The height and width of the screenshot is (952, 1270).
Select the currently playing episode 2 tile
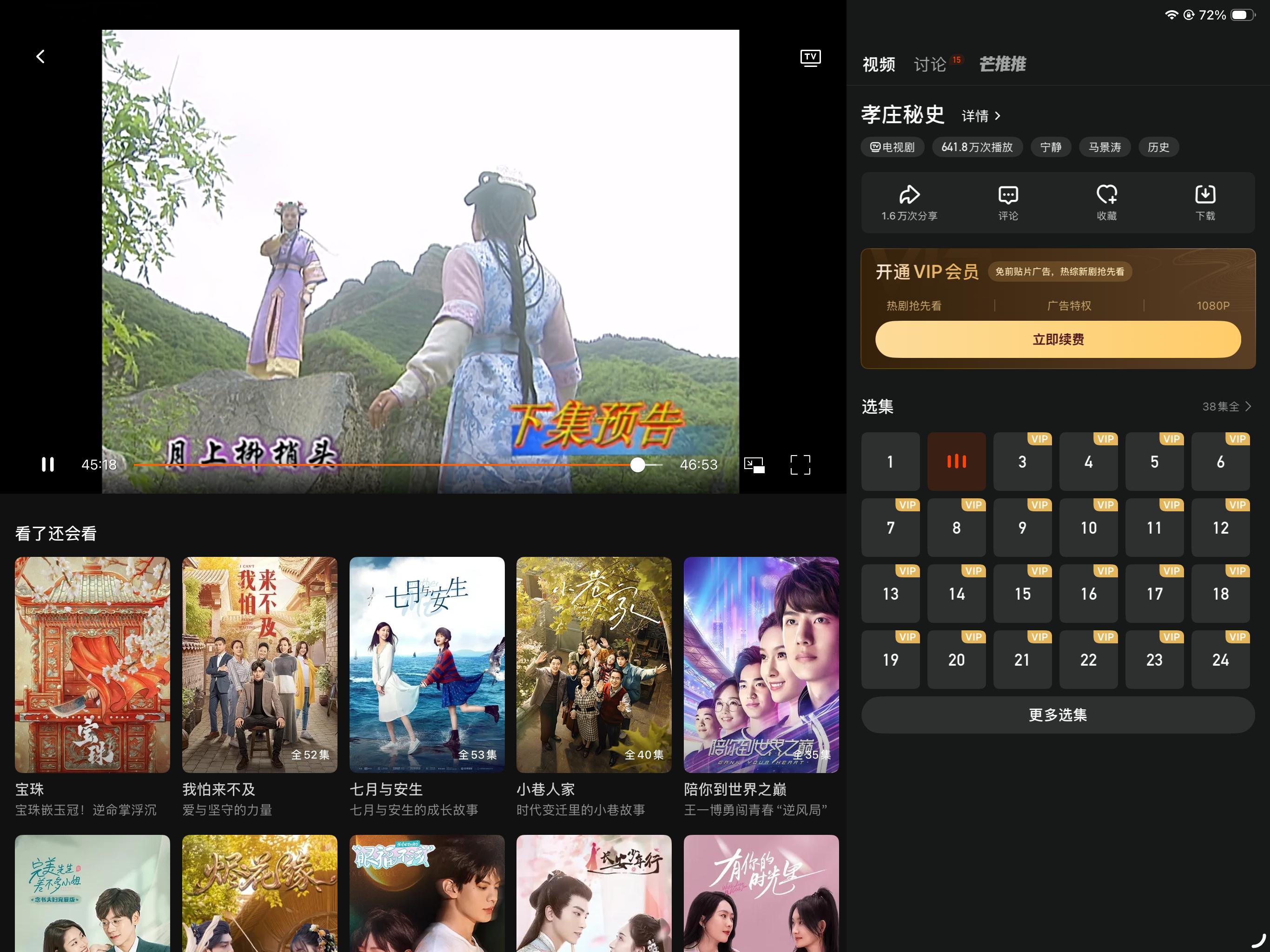pyautogui.click(x=957, y=462)
